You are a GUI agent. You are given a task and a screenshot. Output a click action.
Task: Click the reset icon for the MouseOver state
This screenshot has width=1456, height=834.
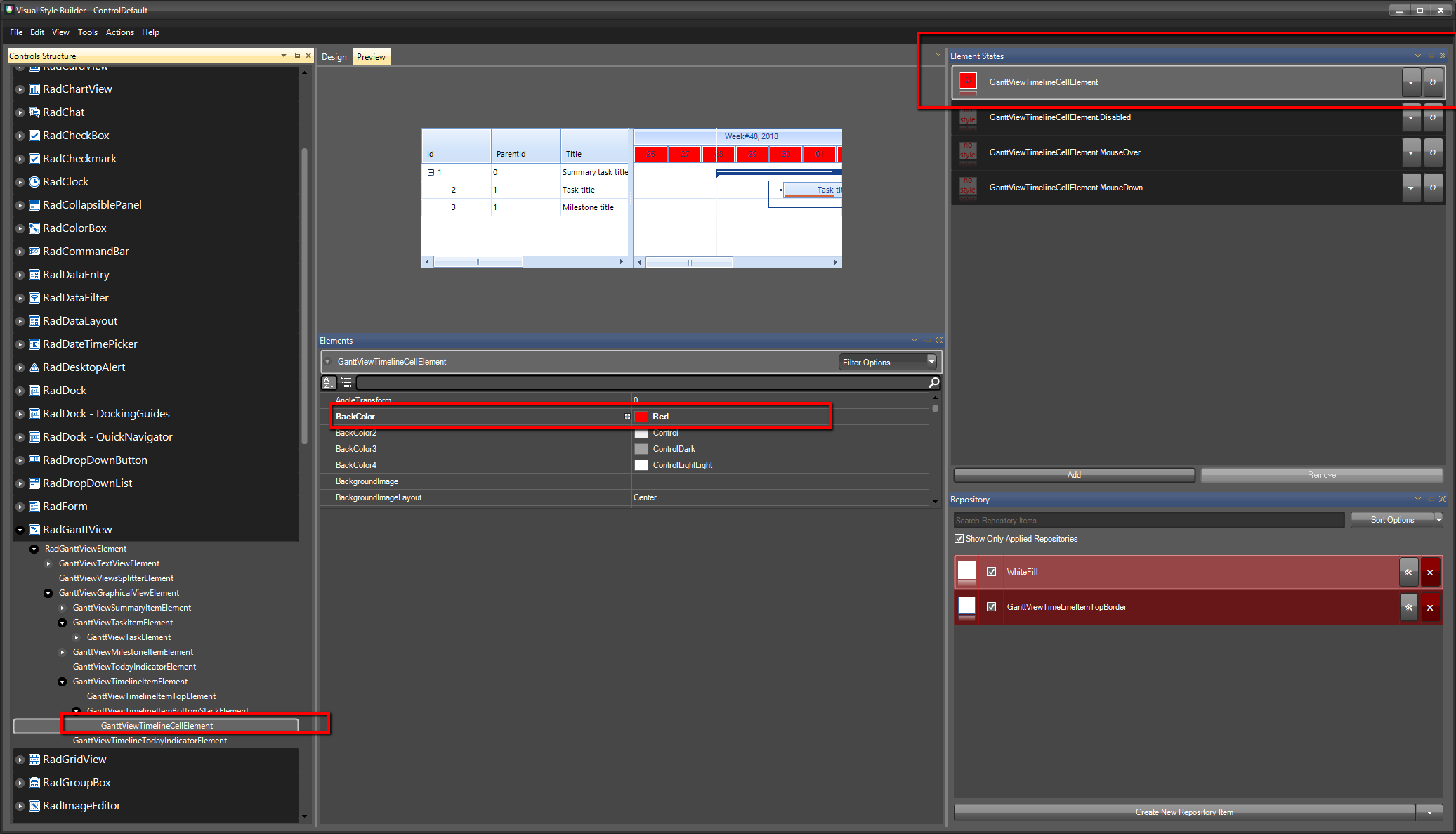[1433, 152]
